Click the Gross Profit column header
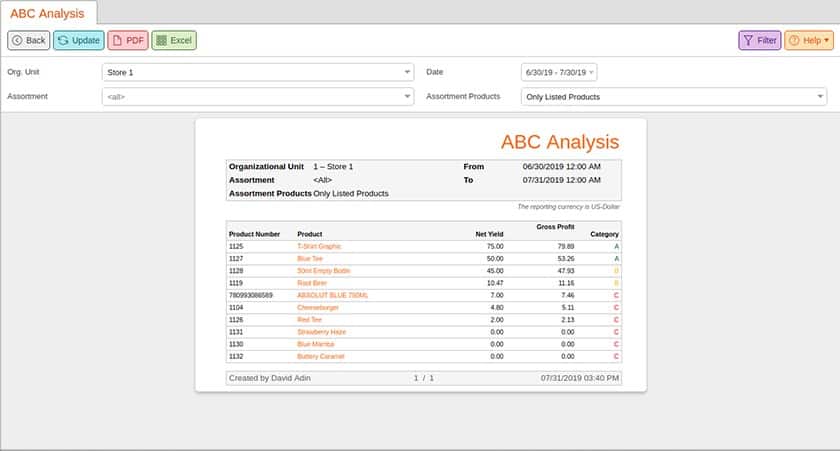 tap(556, 228)
